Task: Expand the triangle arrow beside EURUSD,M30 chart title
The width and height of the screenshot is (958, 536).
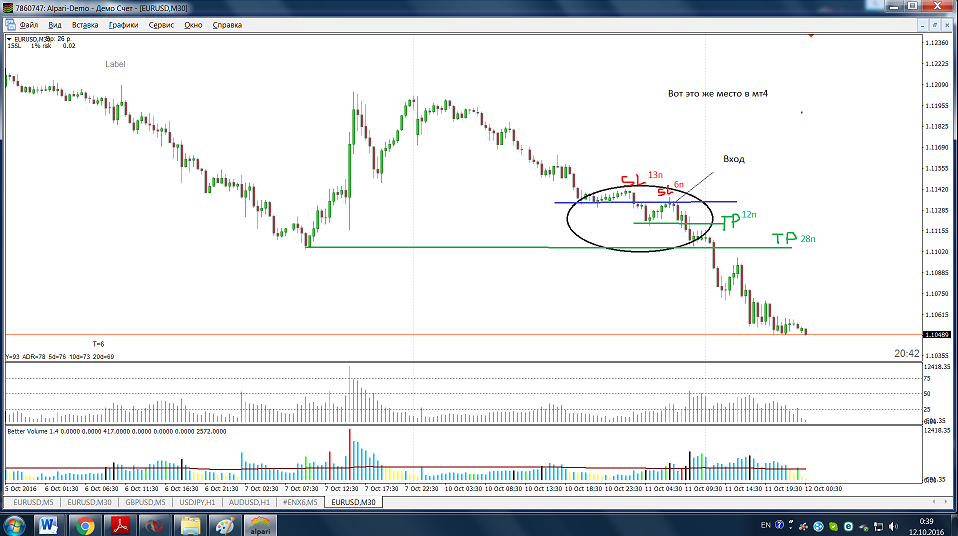Action: [9, 39]
